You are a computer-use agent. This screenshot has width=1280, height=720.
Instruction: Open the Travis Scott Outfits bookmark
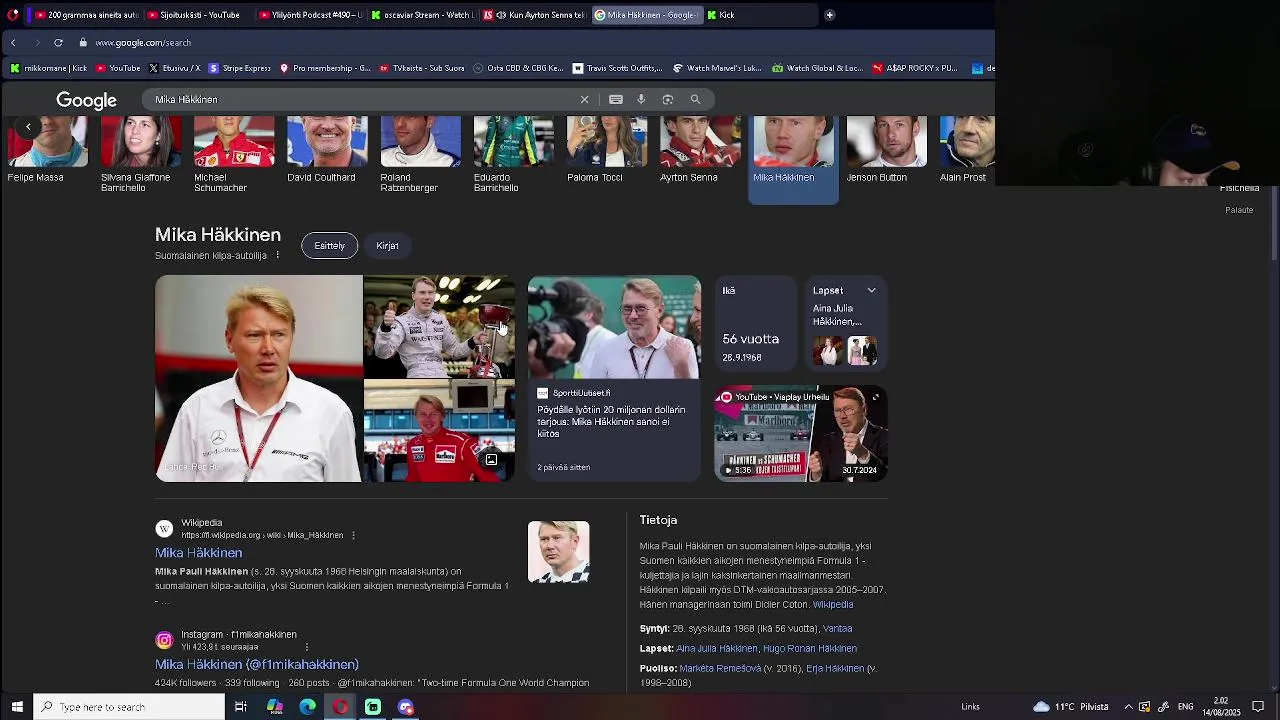617,69
